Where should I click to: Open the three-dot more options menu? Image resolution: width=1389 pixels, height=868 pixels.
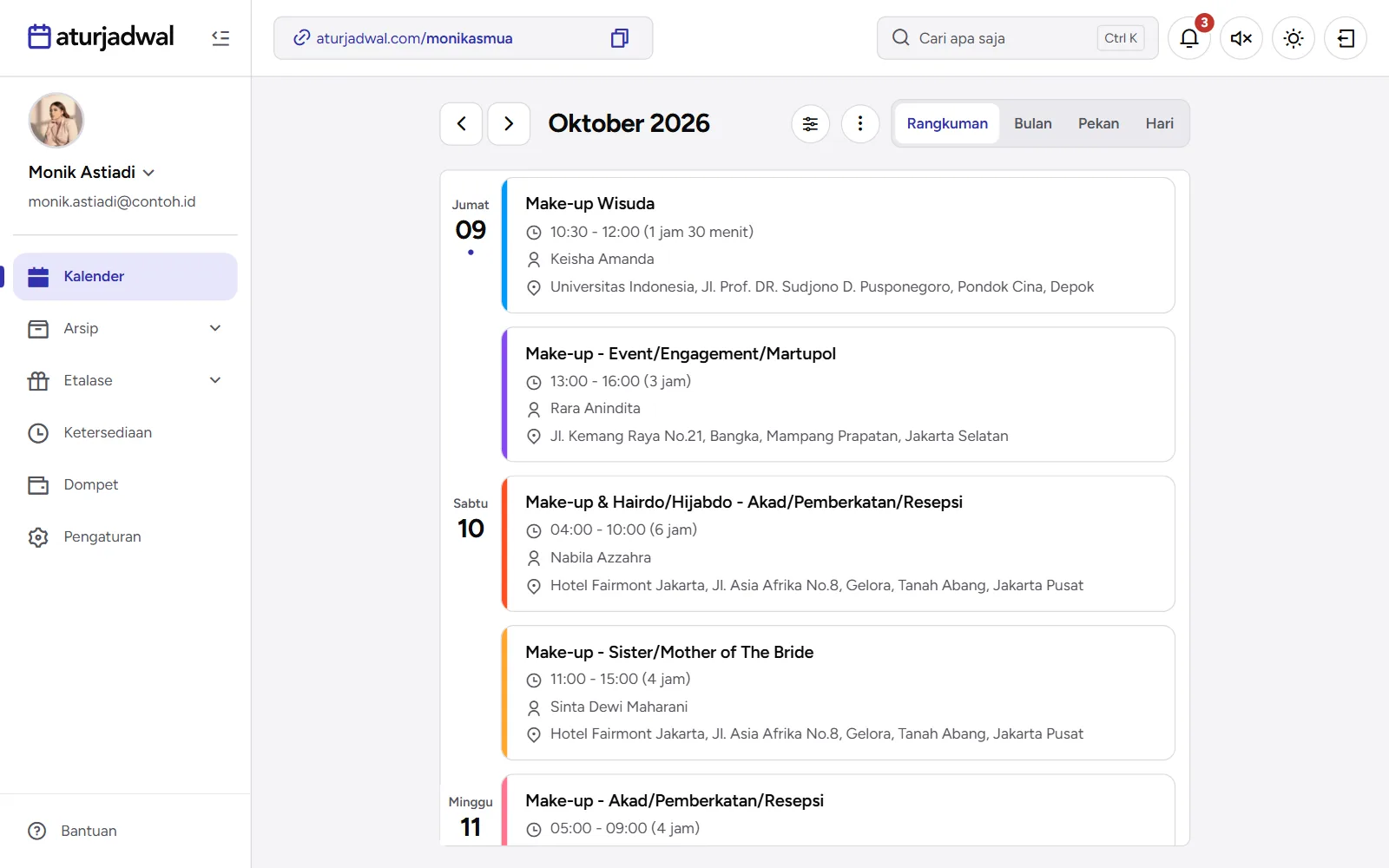pos(860,123)
